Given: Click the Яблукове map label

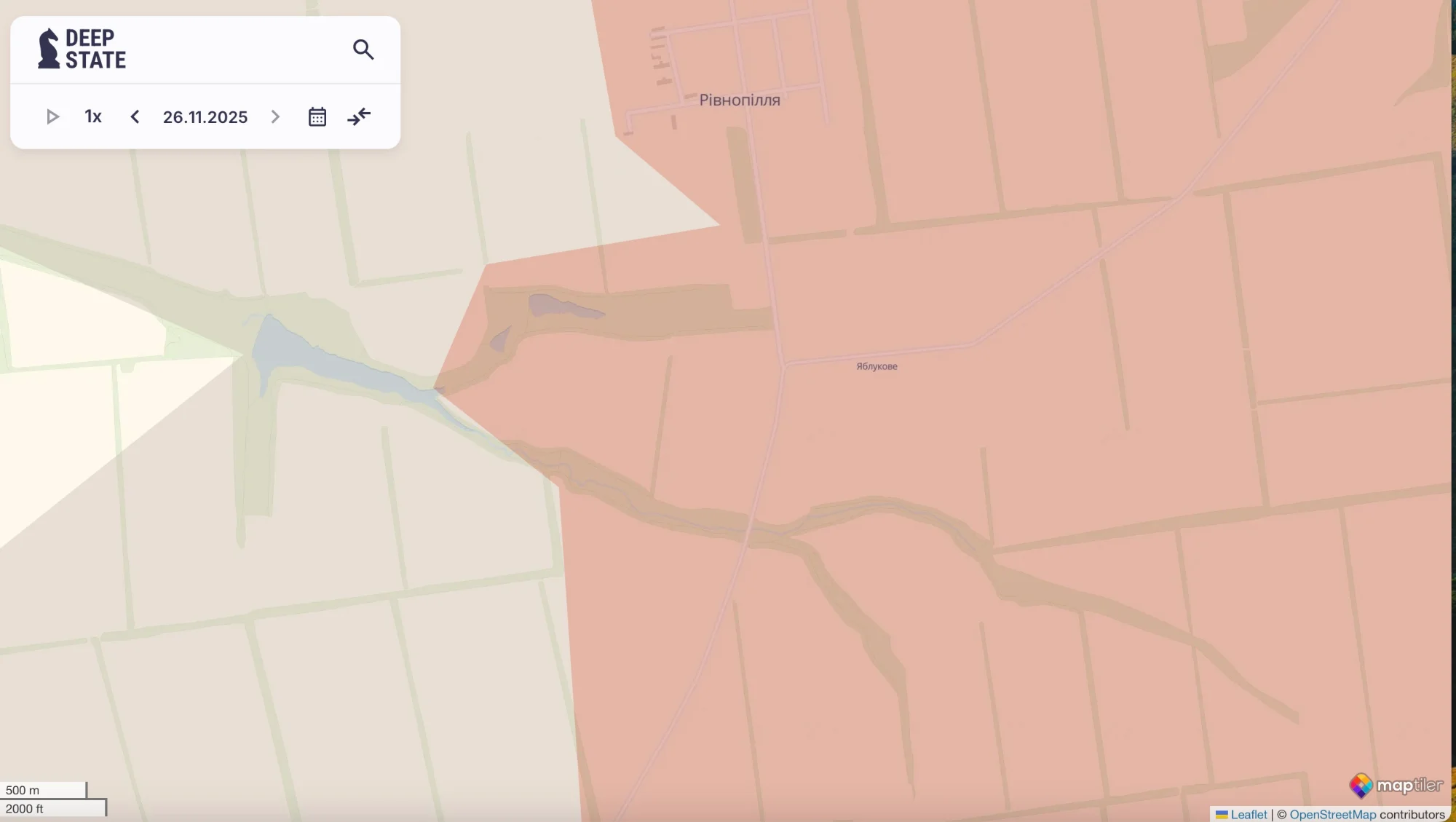Looking at the screenshot, I should (x=877, y=366).
